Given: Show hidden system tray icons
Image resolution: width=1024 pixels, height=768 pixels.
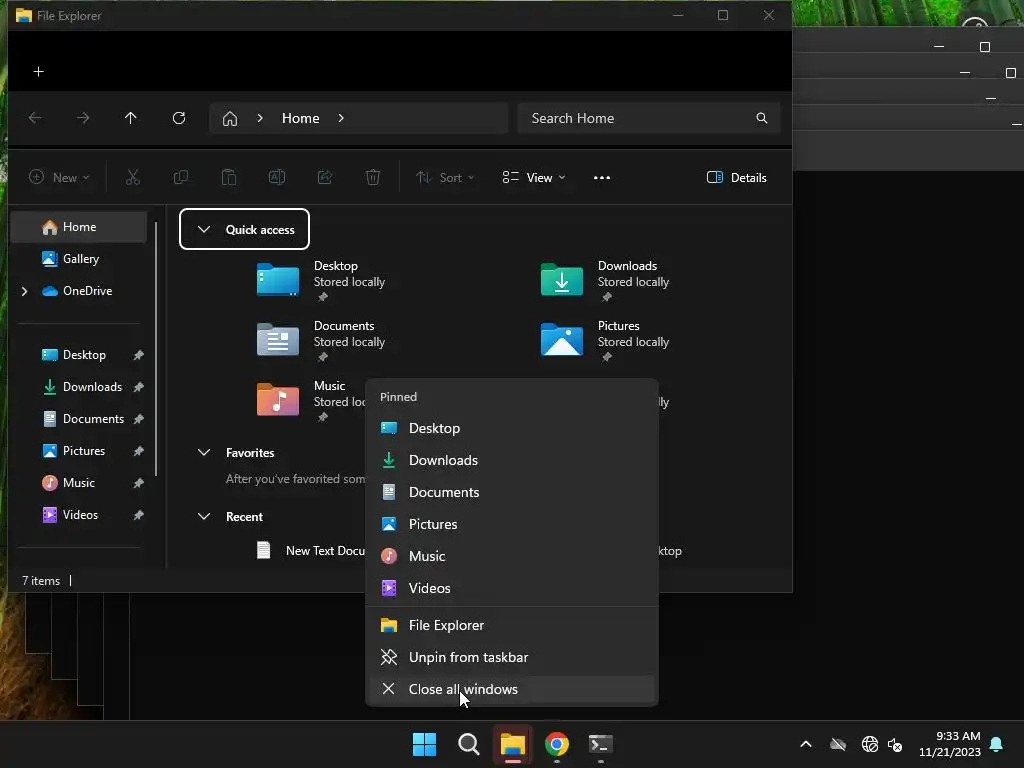Looking at the screenshot, I should click(x=806, y=744).
